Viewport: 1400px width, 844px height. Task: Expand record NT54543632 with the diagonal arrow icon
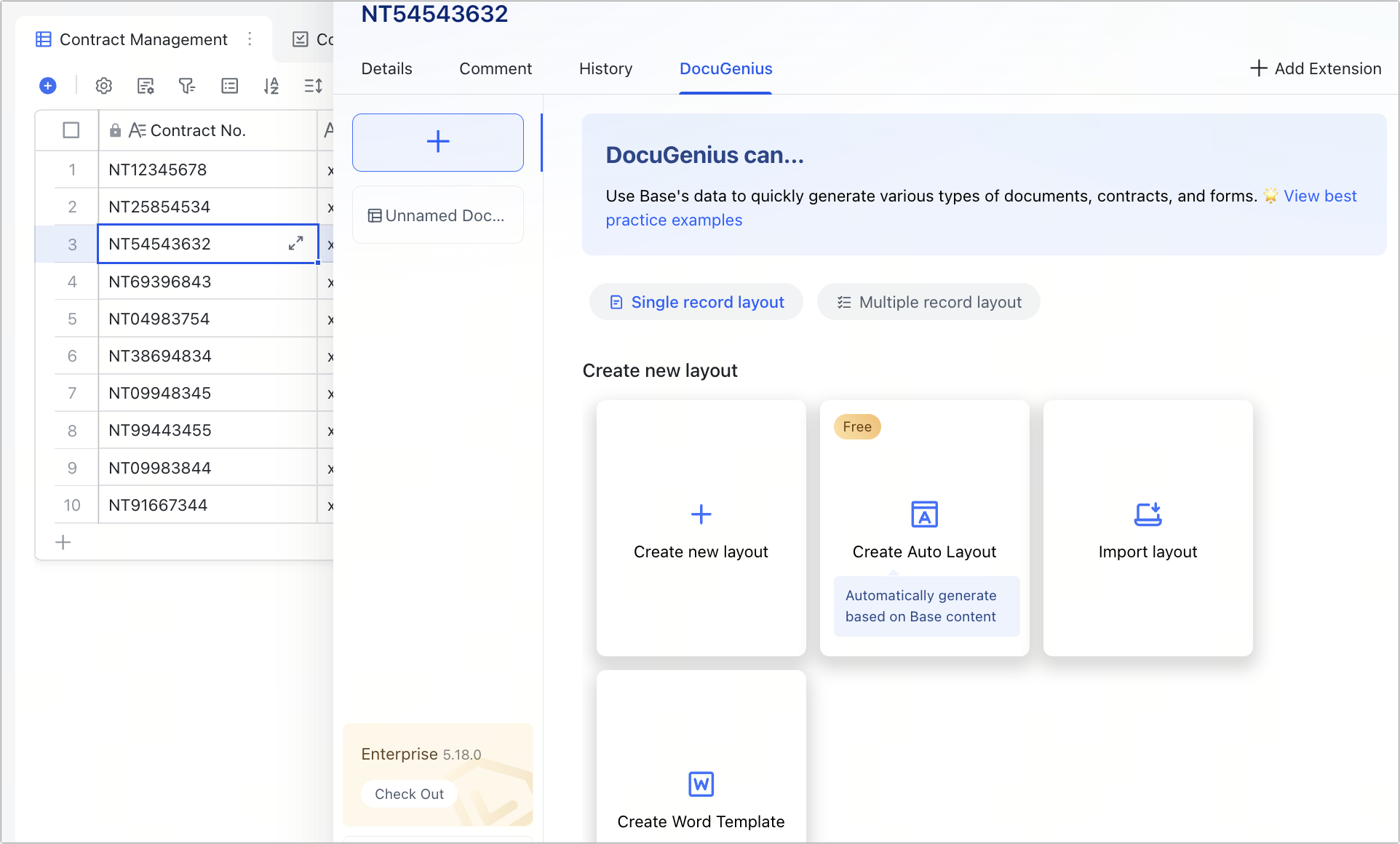point(295,244)
